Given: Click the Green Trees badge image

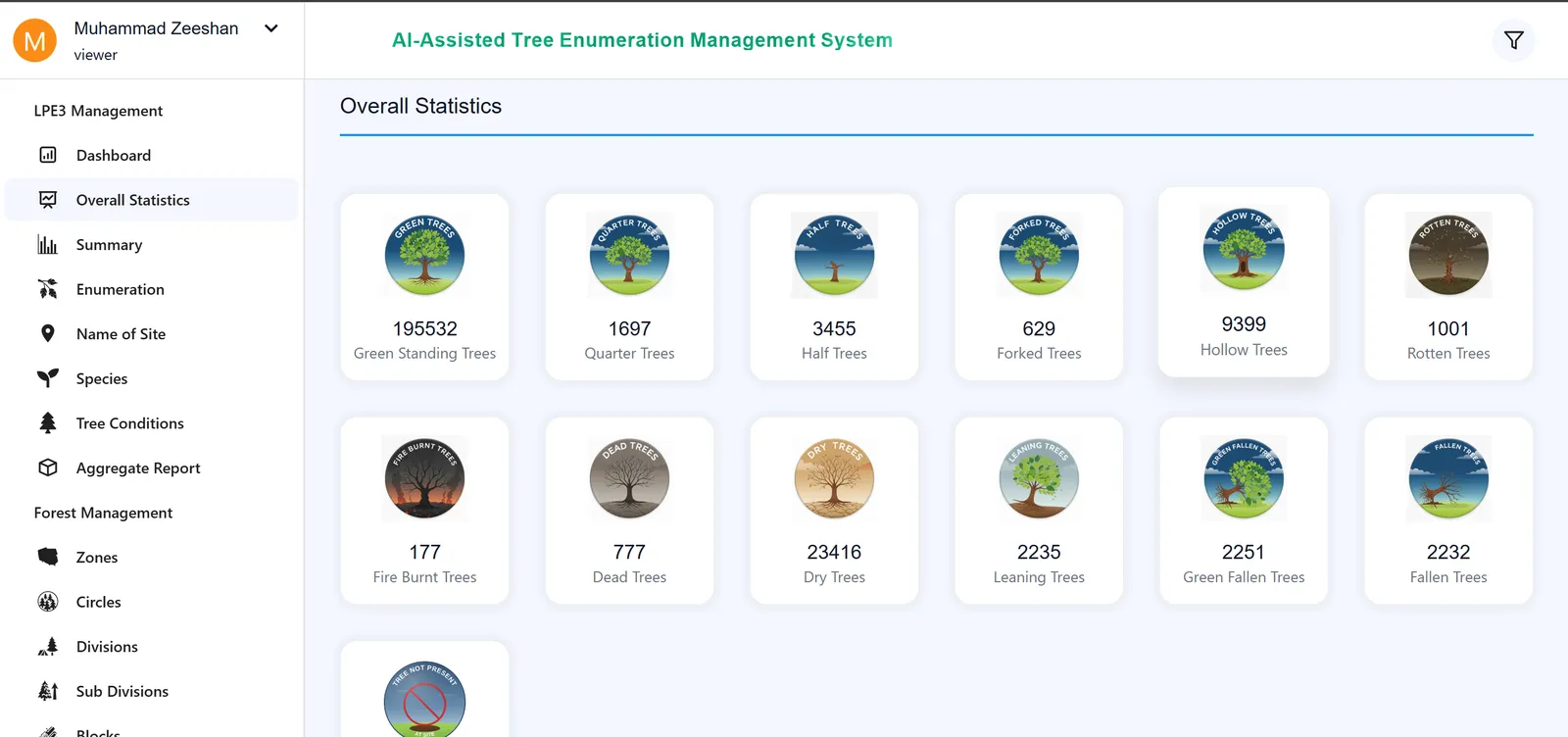Looking at the screenshot, I should click(424, 255).
